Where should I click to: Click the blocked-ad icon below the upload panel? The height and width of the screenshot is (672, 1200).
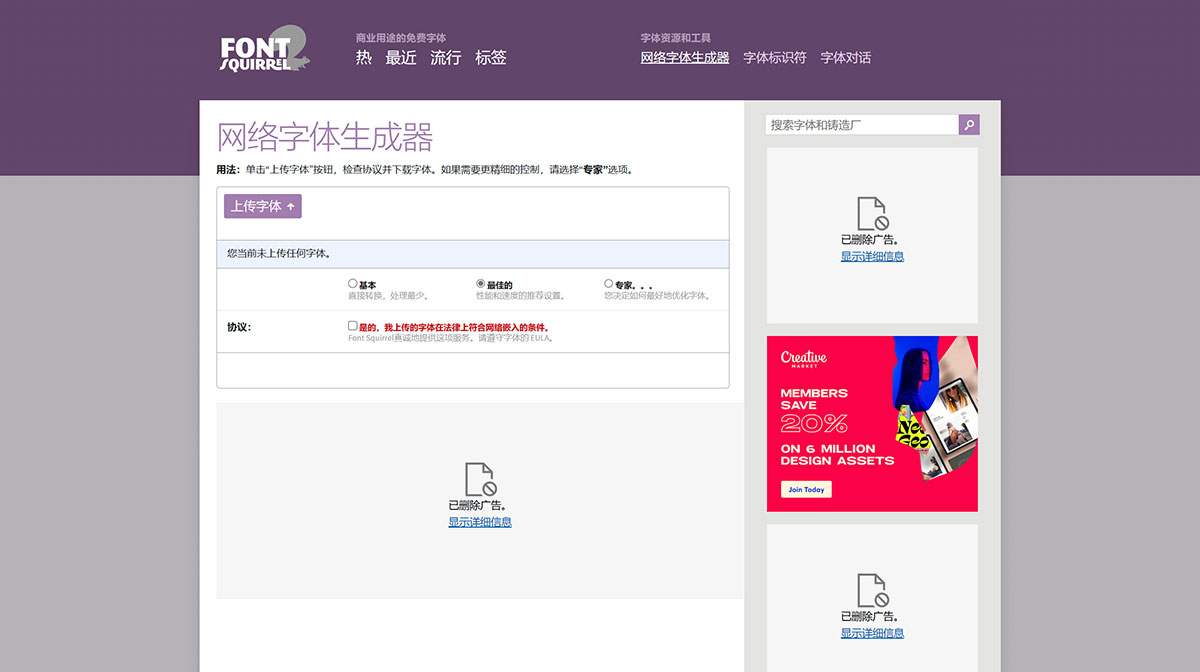(x=479, y=480)
